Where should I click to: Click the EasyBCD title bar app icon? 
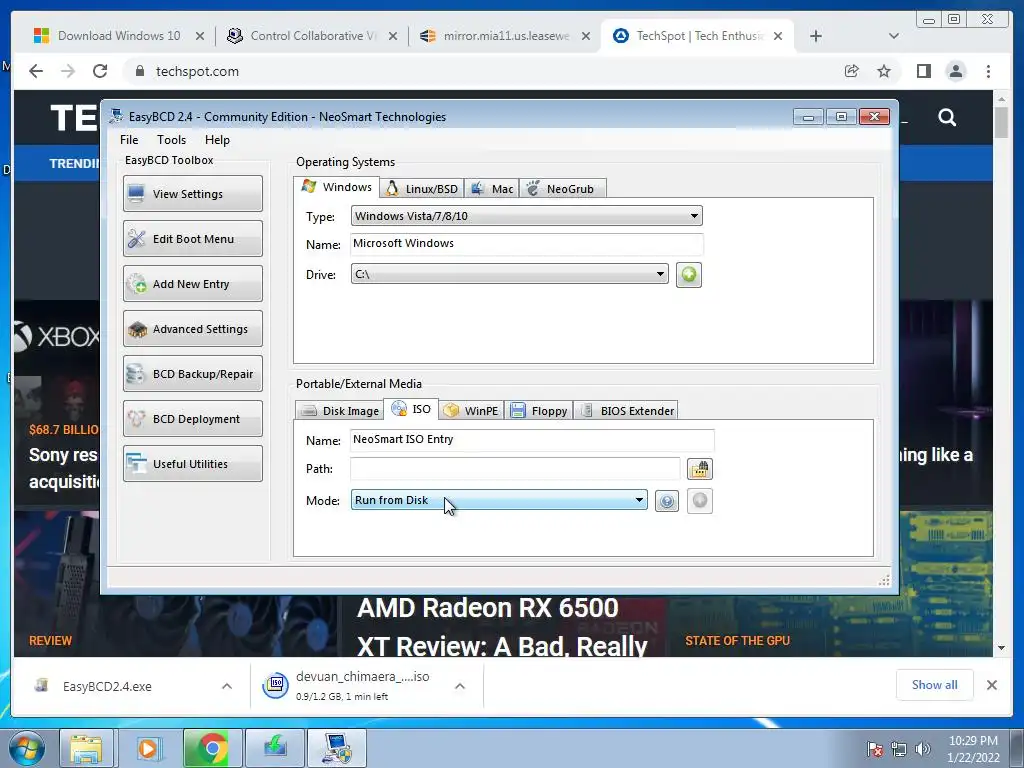coord(116,116)
